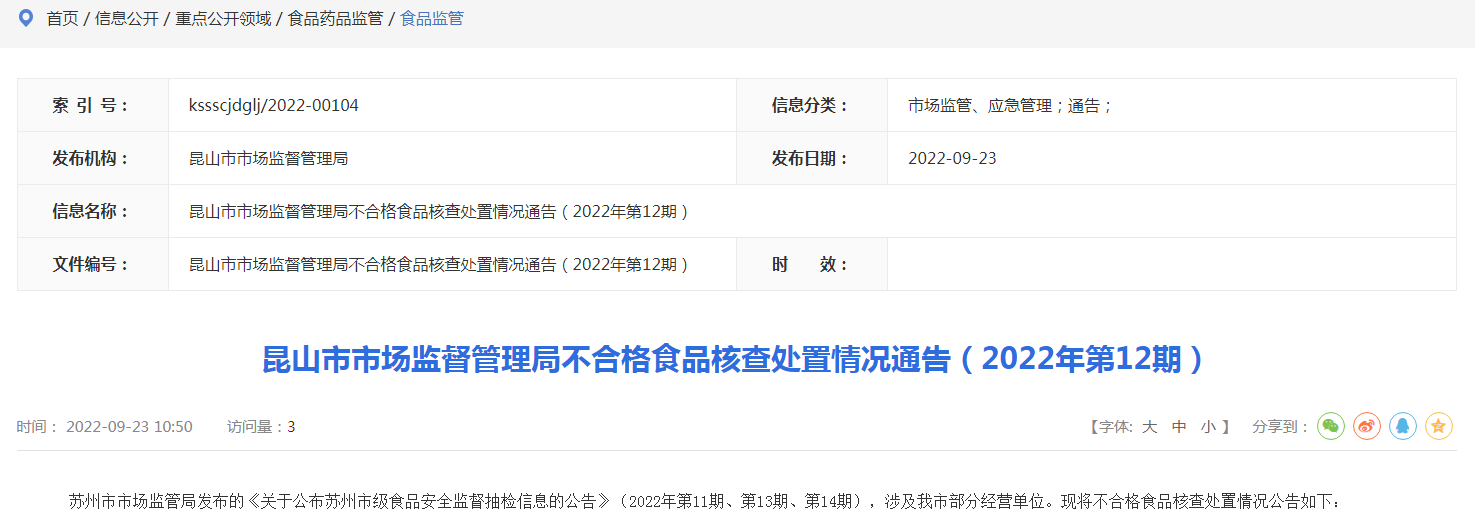Screen dimensions: 1475x517
Task: Set font size to 中 (medium)
Action: click(x=1179, y=427)
